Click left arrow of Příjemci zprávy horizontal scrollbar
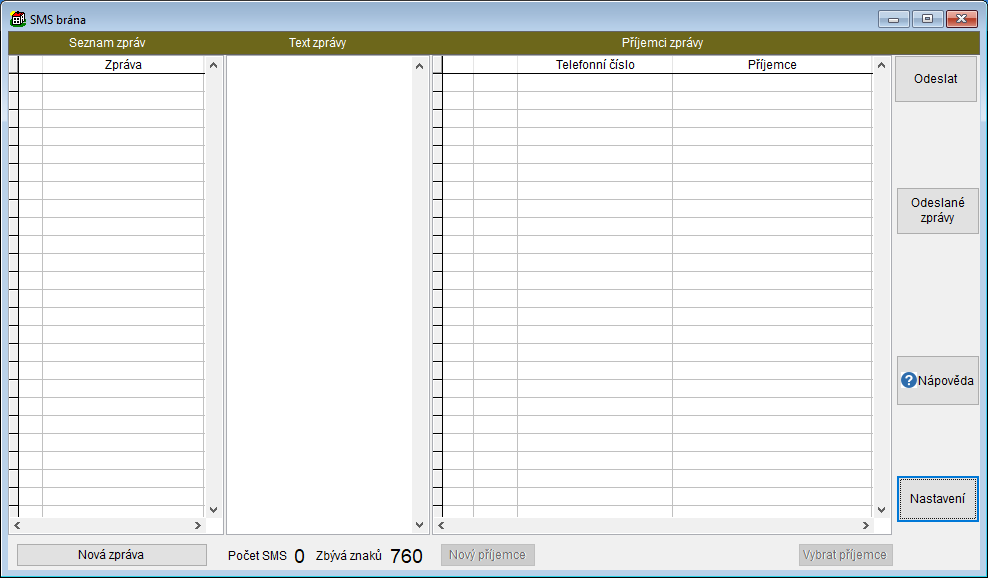Viewport: 988px width, 578px height. click(x=441, y=525)
